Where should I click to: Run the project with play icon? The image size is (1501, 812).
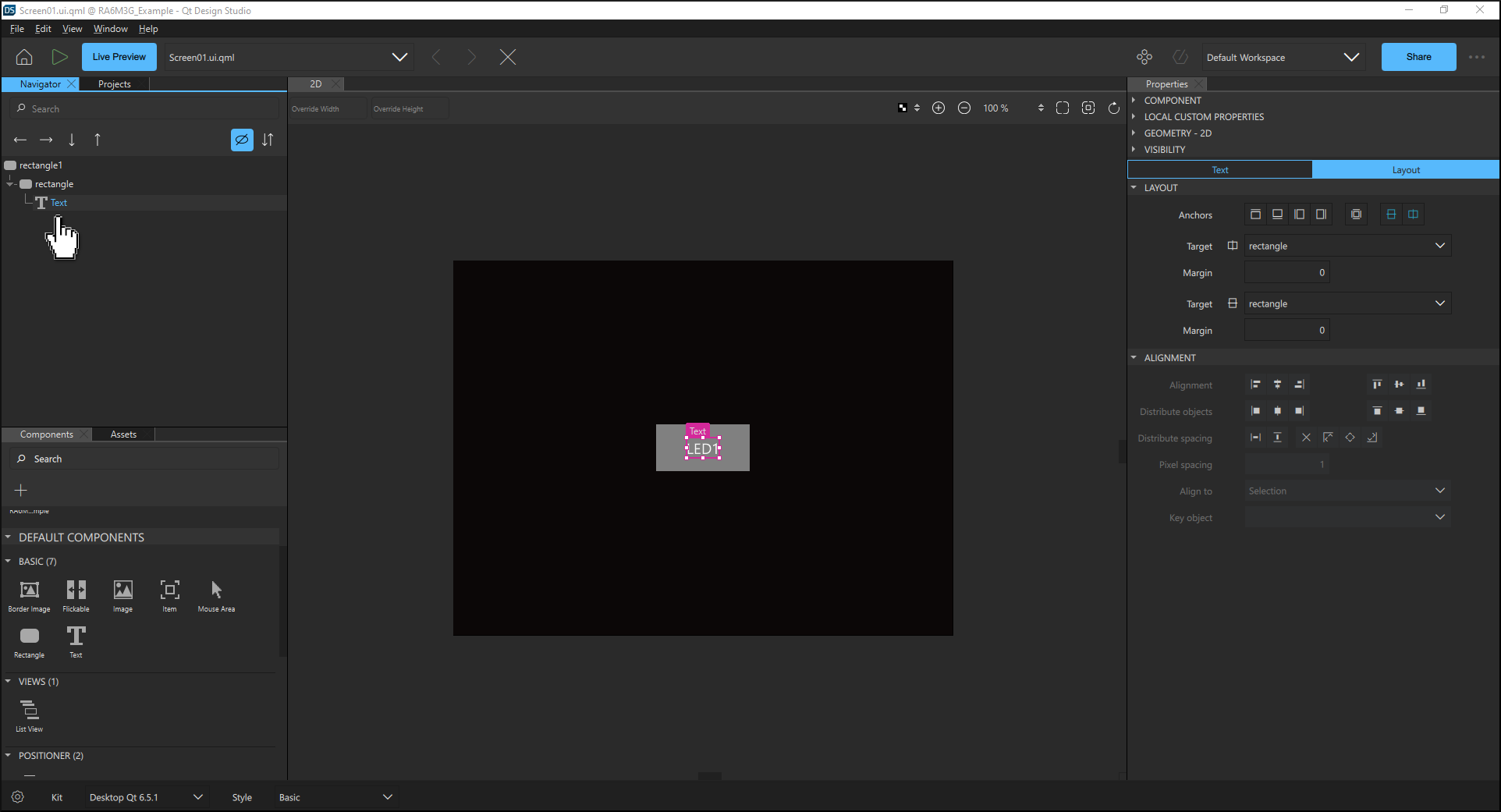click(x=59, y=57)
